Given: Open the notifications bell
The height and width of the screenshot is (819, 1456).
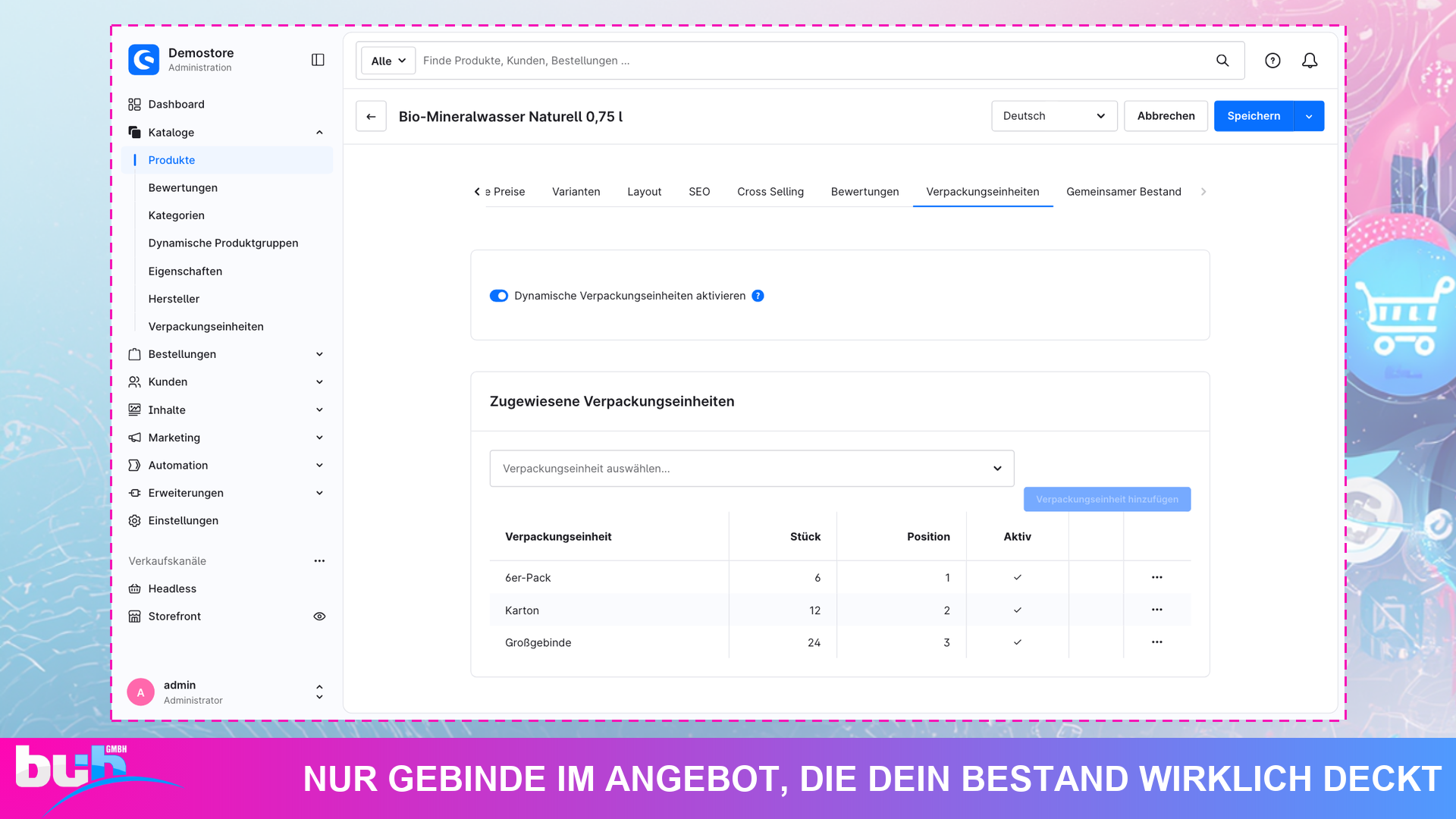Looking at the screenshot, I should 1310,61.
